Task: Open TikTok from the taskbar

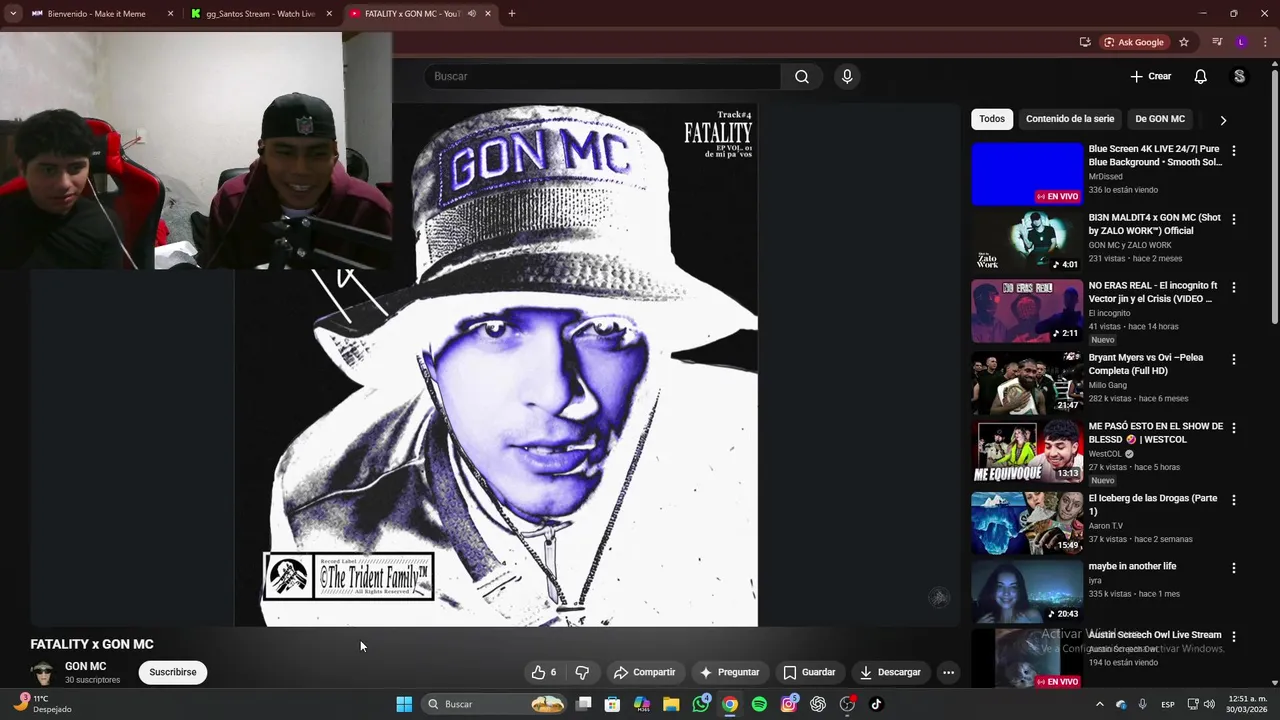Action: (x=876, y=704)
